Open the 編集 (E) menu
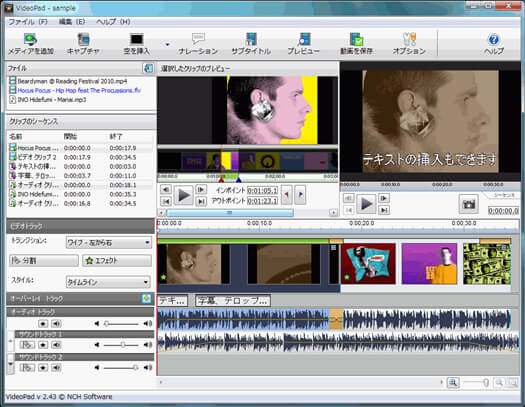525x407 pixels. pos(72,22)
